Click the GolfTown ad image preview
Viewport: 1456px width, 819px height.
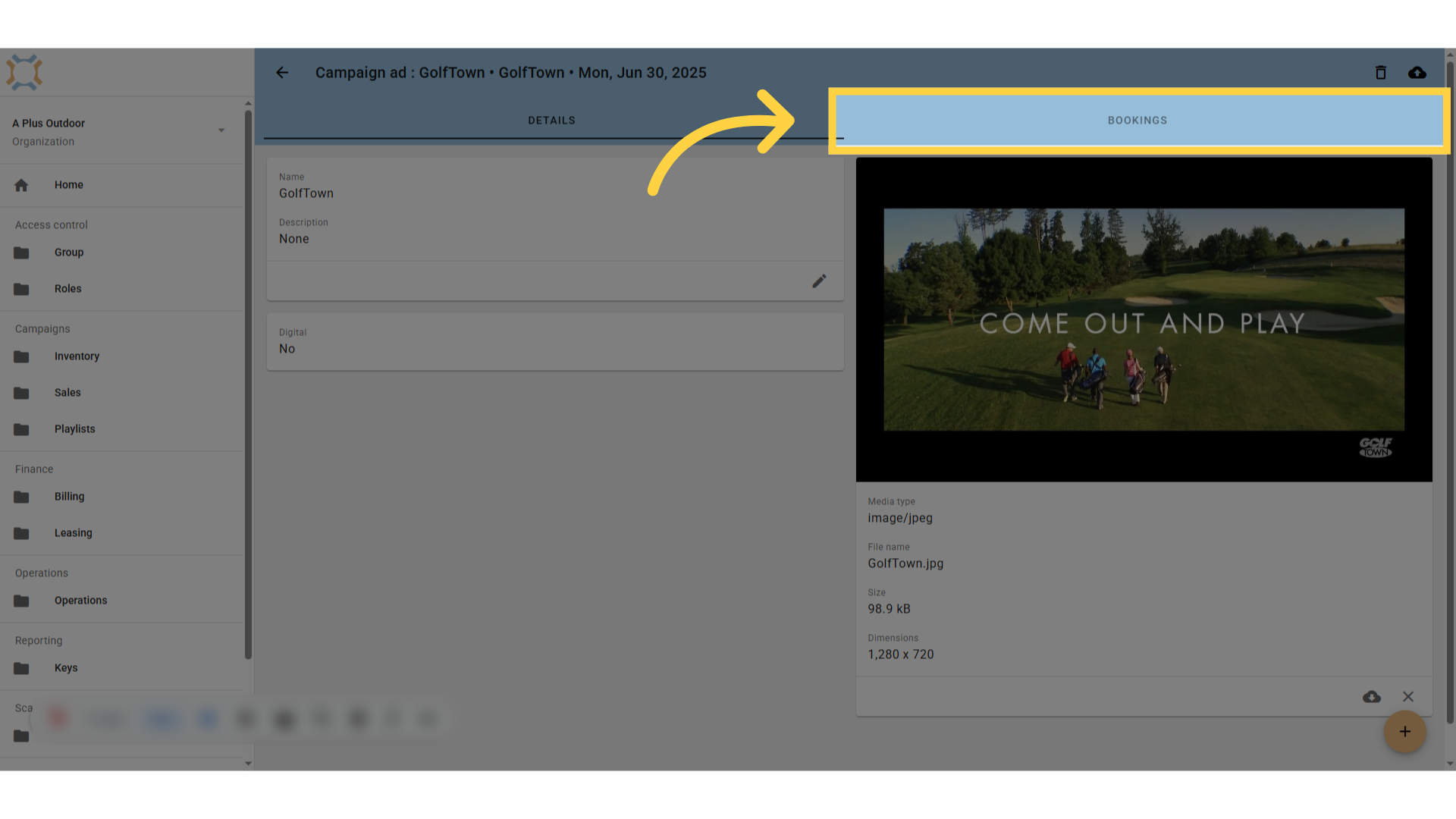pos(1144,320)
